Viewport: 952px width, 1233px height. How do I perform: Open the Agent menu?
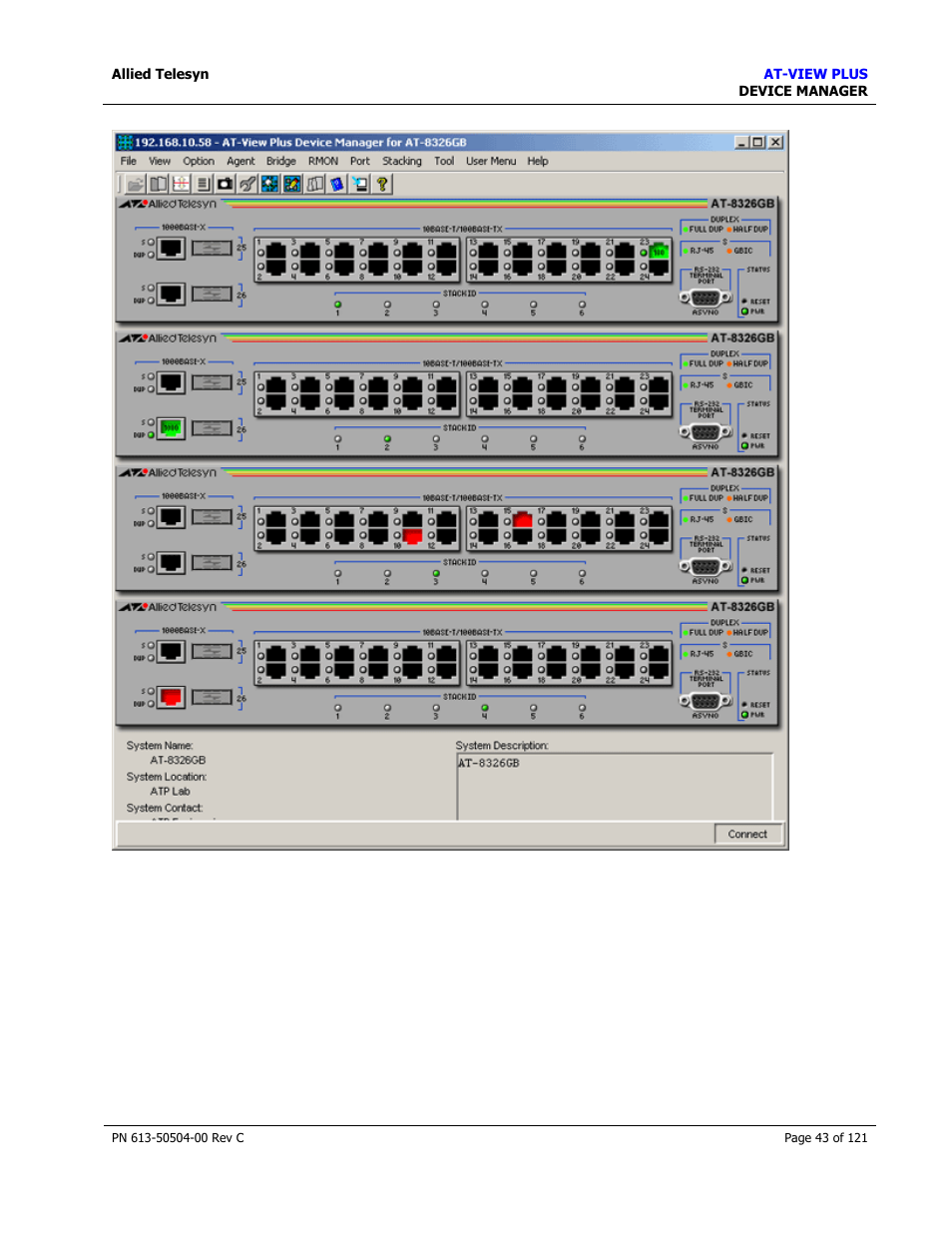(x=240, y=161)
